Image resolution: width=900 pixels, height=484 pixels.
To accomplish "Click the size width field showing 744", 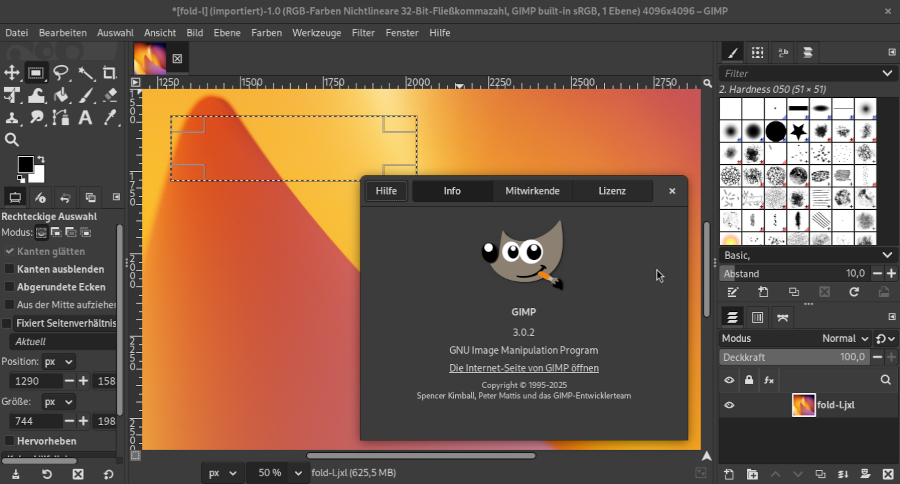I will tap(35, 421).
